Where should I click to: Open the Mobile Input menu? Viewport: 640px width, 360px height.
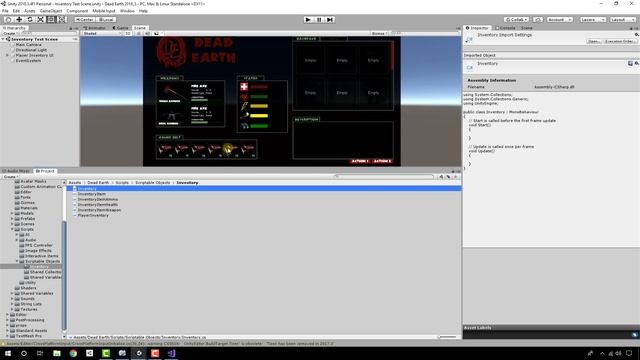click(104, 11)
